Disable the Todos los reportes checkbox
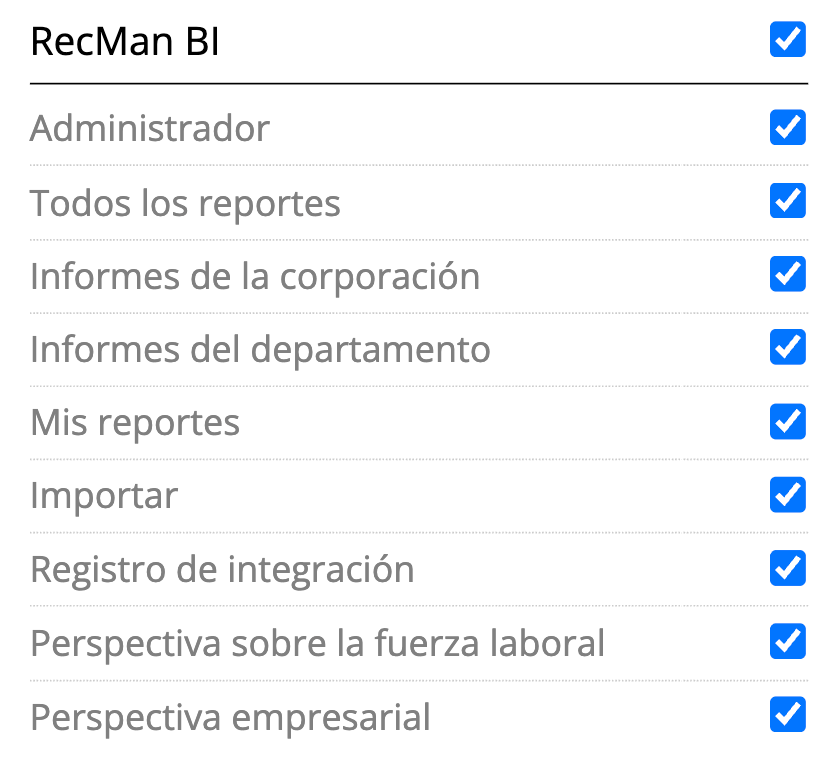 coord(787,201)
